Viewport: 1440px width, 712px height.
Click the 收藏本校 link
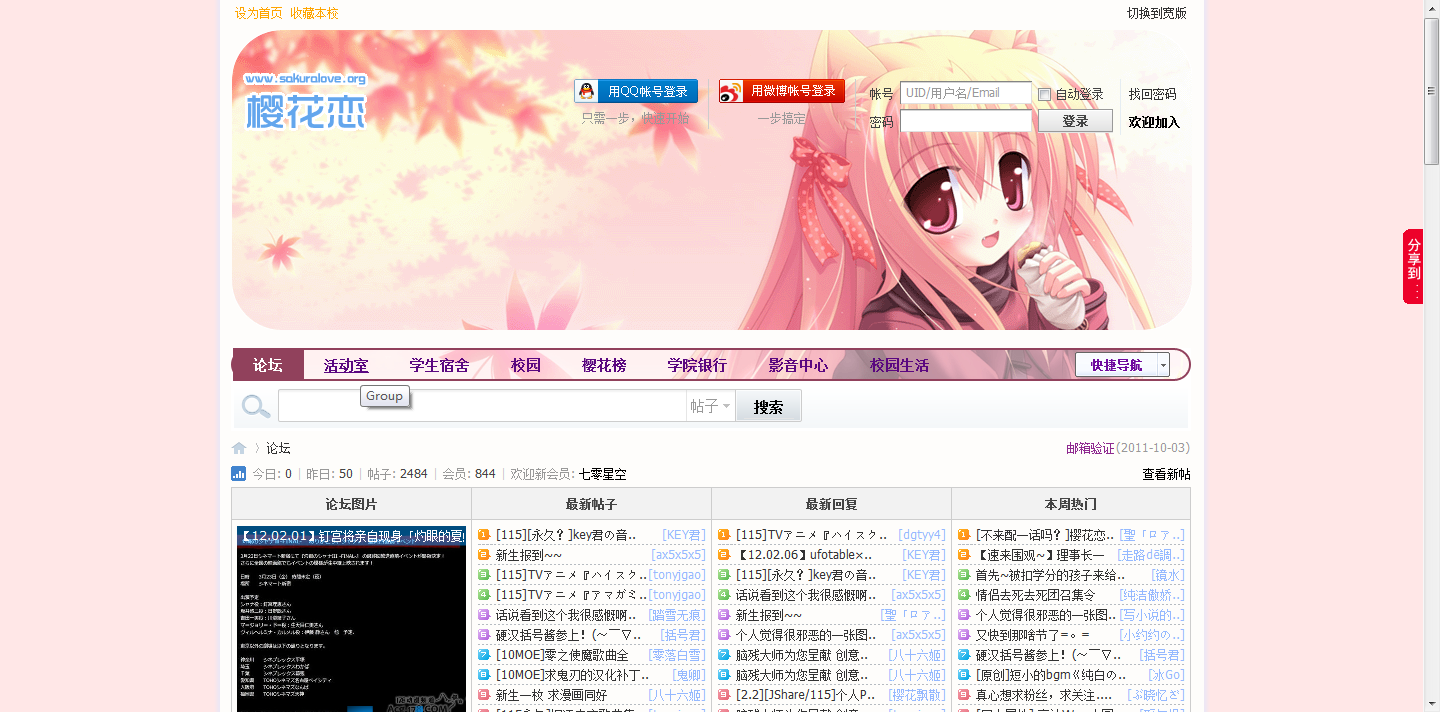point(315,13)
